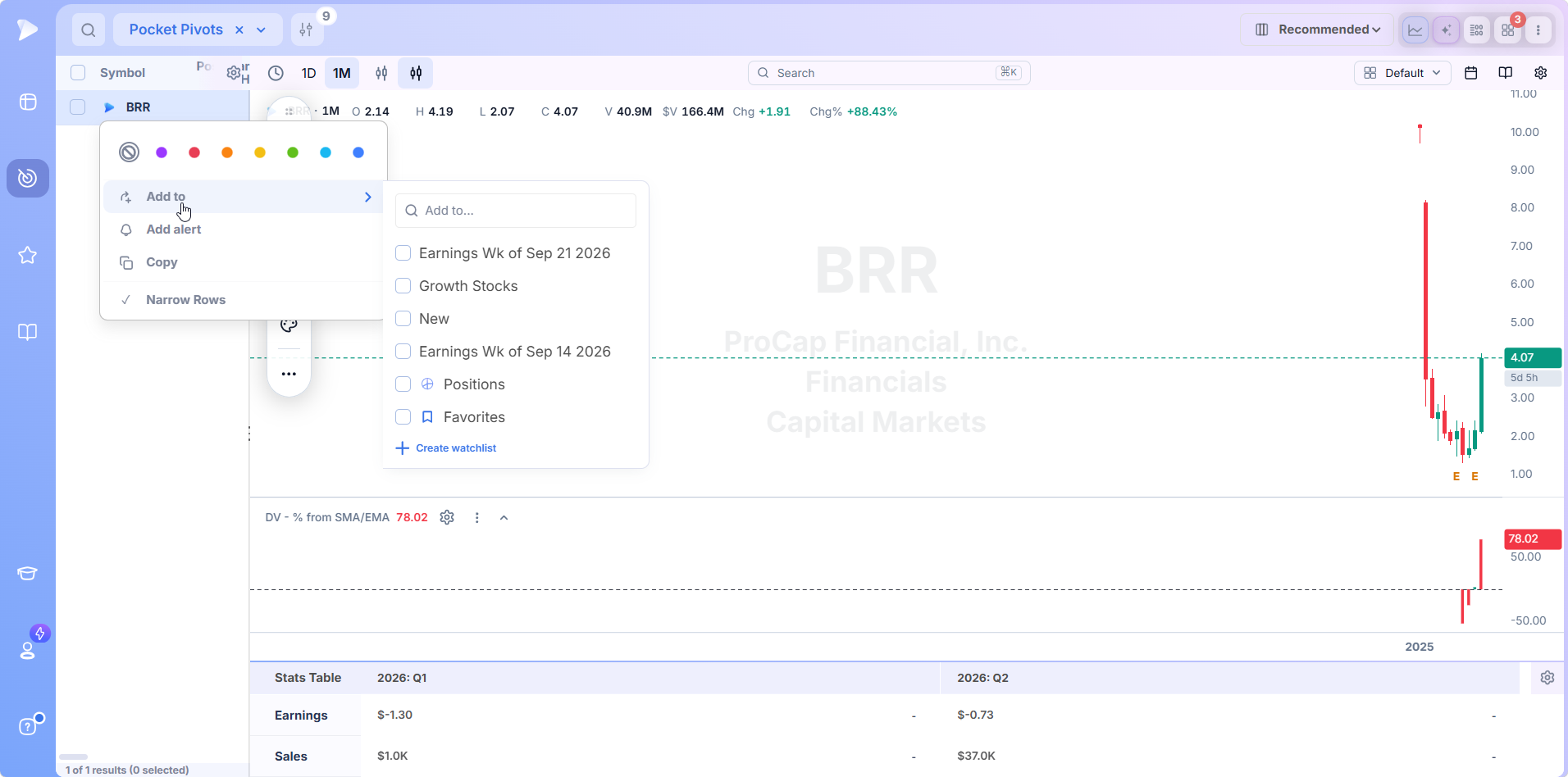Check the Earnings Wk of Sep 21 2026 box
Viewport: 1568px width, 777px height.
click(403, 253)
